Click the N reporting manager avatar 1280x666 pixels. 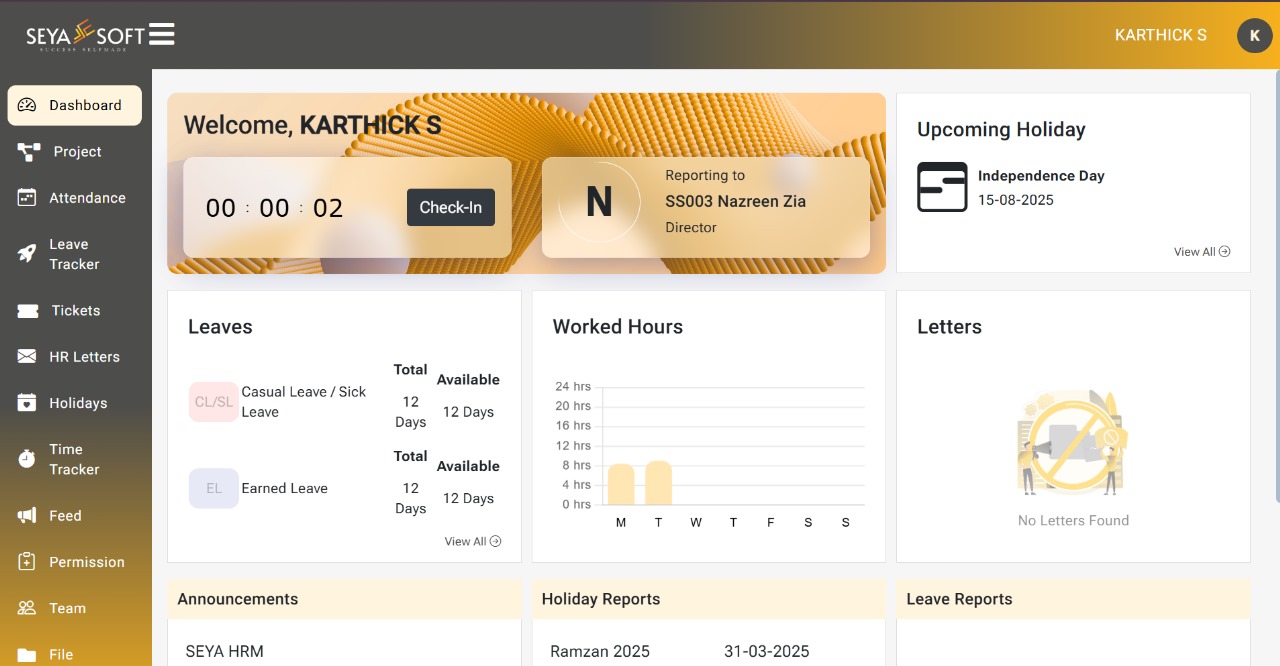coord(599,202)
